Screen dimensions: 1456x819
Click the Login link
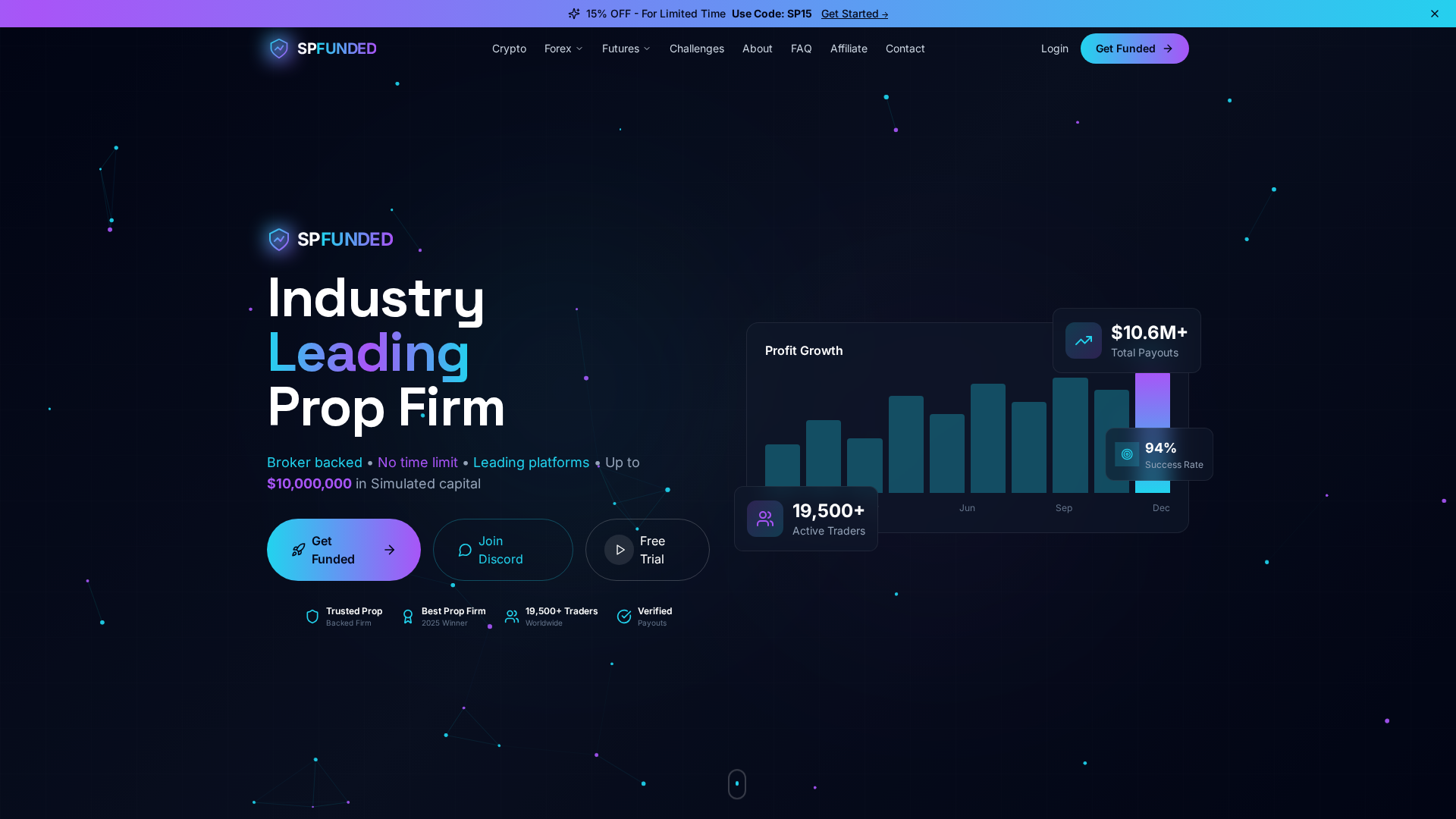(1054, 49)
